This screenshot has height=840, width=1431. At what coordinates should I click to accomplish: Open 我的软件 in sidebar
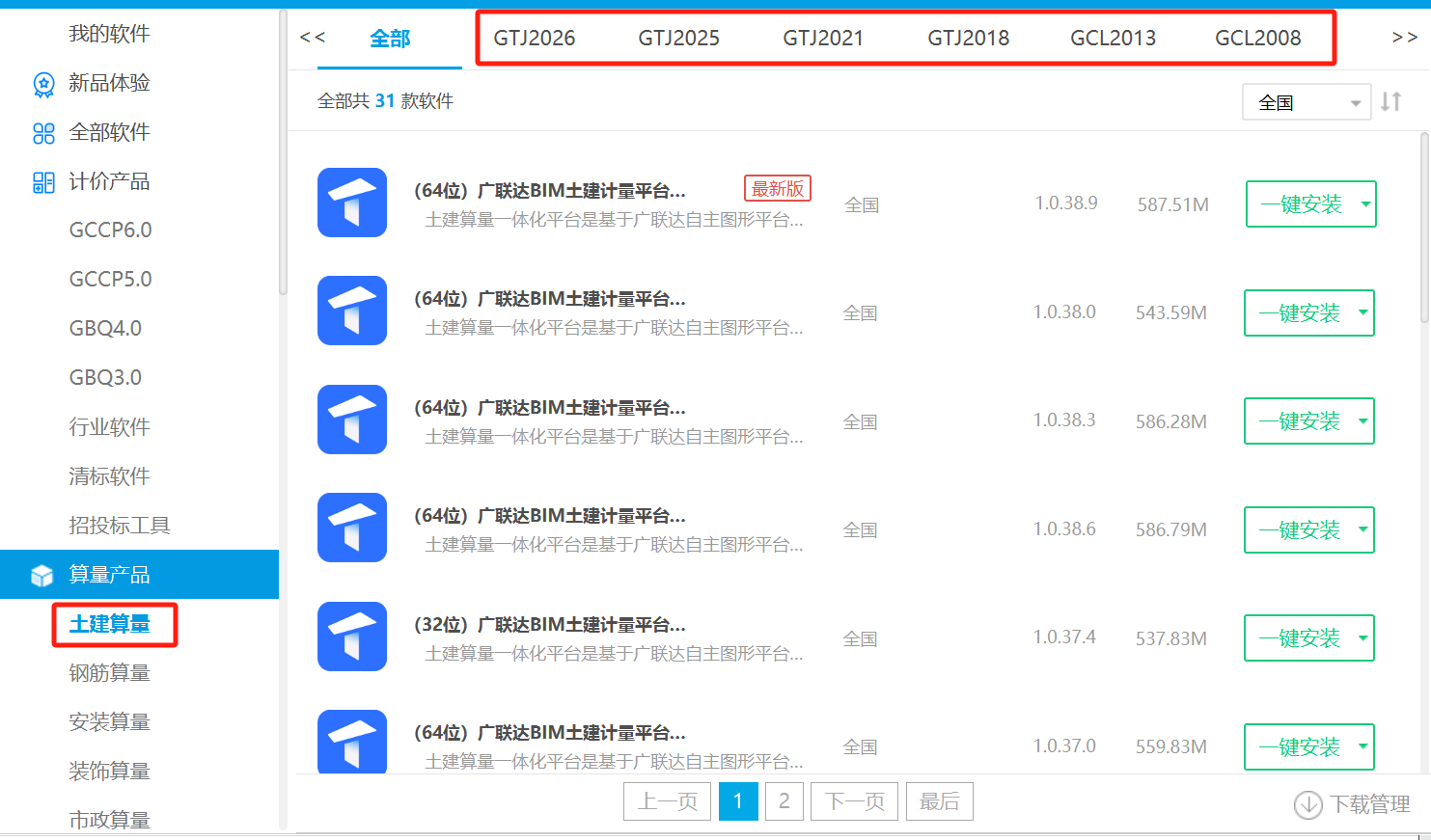(x=110, y=34)
